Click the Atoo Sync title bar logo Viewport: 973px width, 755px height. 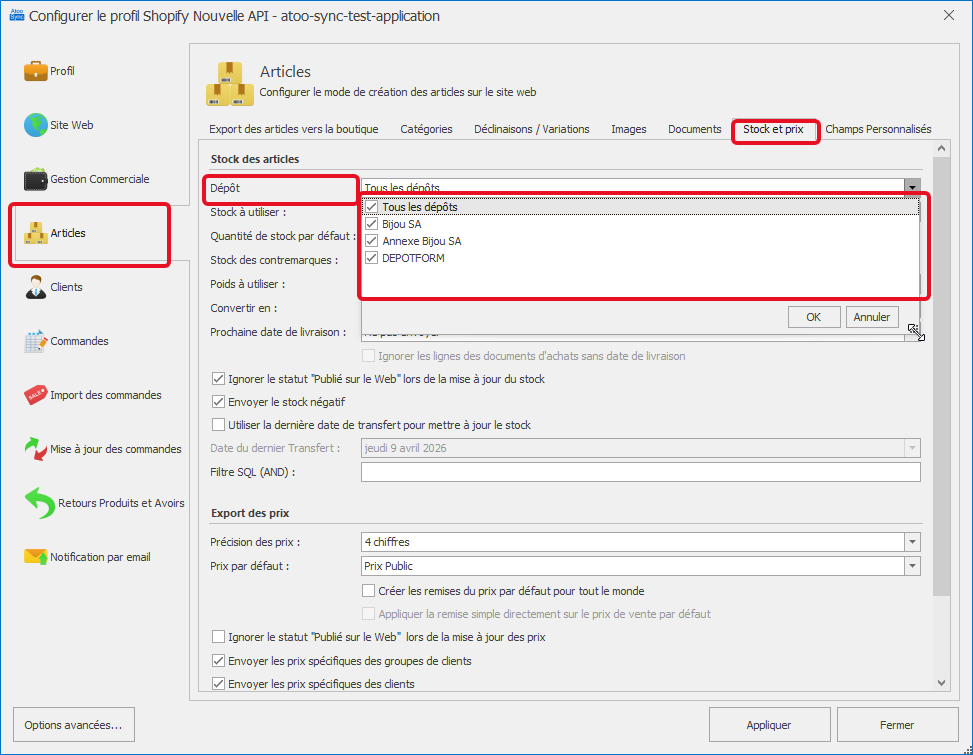pyautogui.click(x=16, y=15)
